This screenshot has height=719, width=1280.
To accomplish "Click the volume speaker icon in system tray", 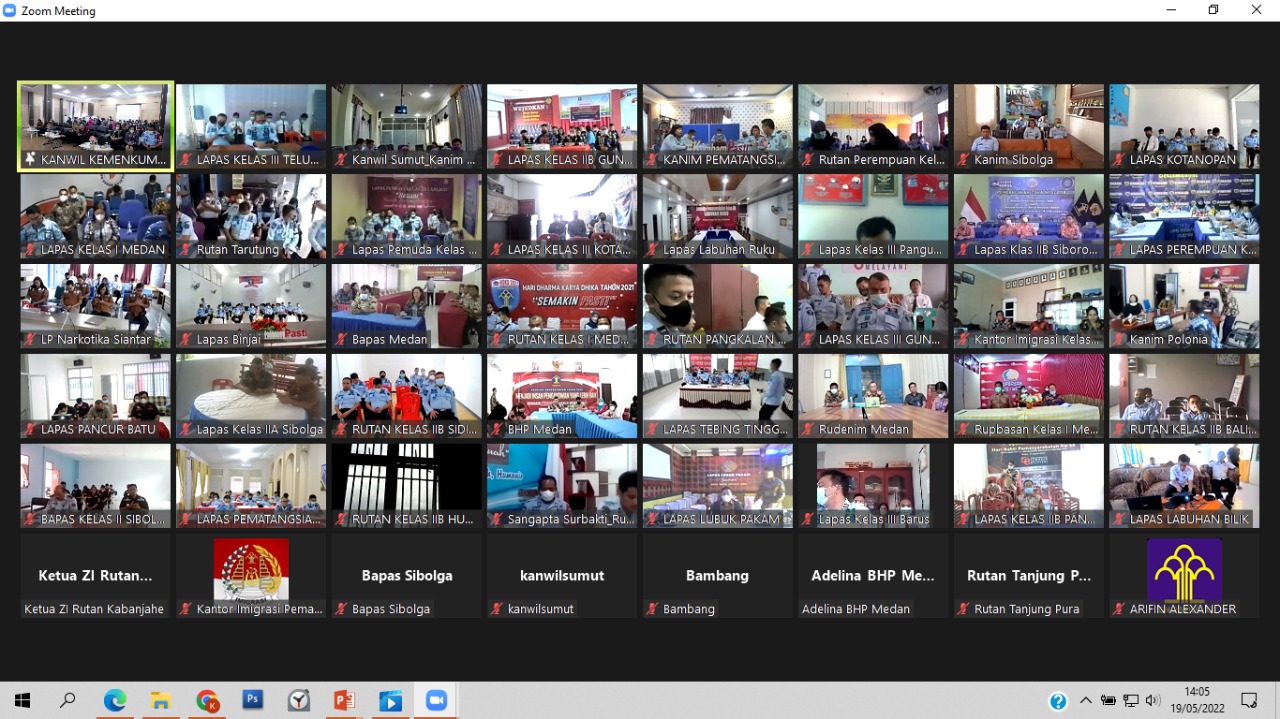I will pos(1153,701).
